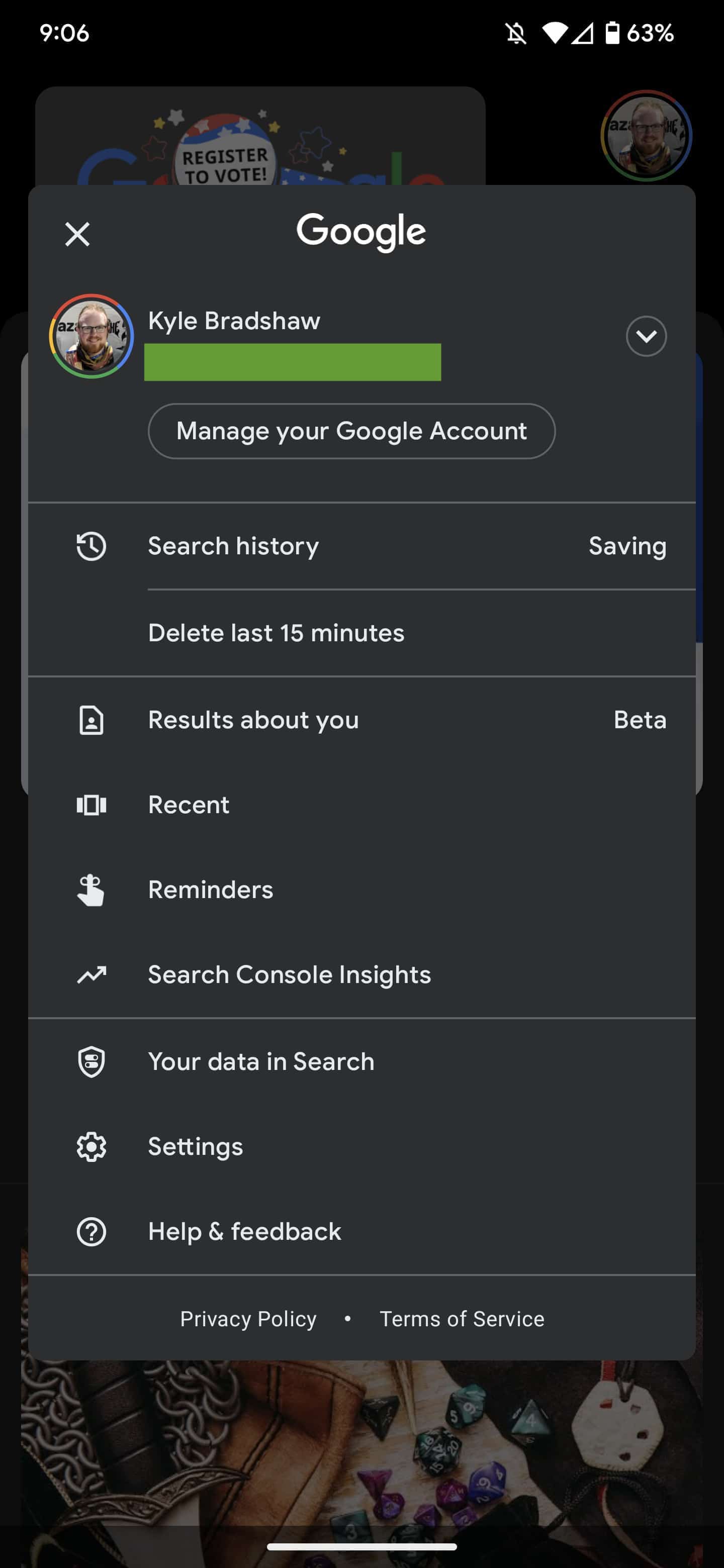Open the Terms of Service link
Viewport: 724px width, 1568px height.
coord(462,1318)
